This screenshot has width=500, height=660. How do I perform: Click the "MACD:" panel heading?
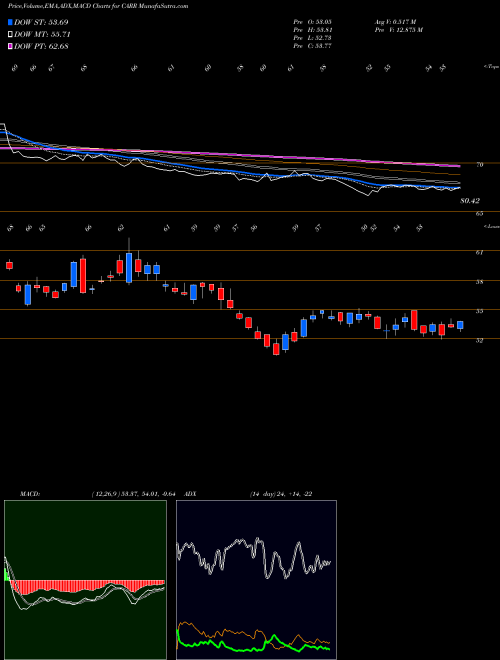(29, 494)
